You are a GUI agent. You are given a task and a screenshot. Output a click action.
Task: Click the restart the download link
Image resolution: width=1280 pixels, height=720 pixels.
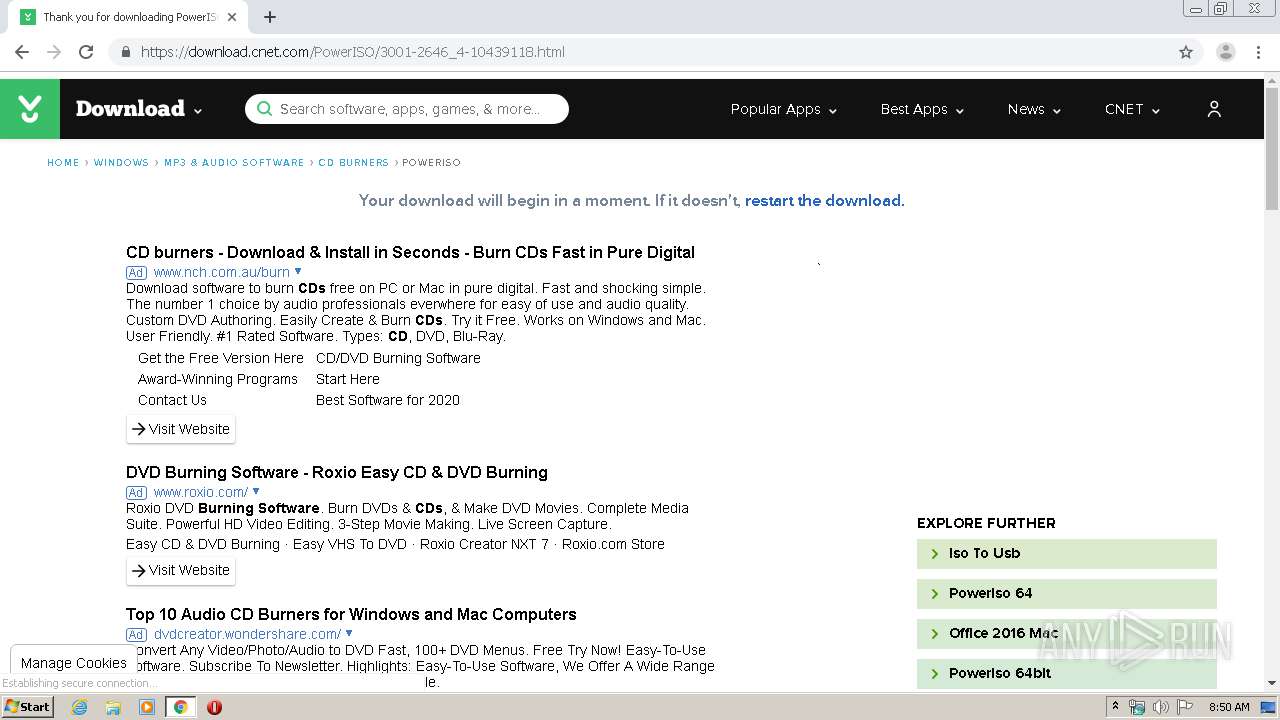[x=823, y=201]
